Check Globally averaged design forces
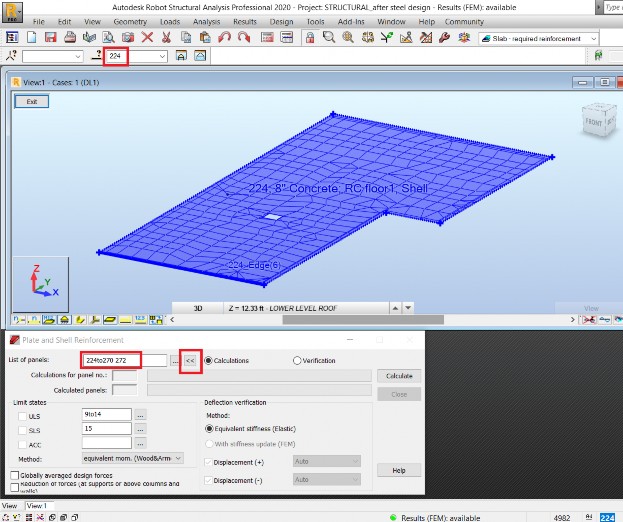 click(x=15, y=475)
